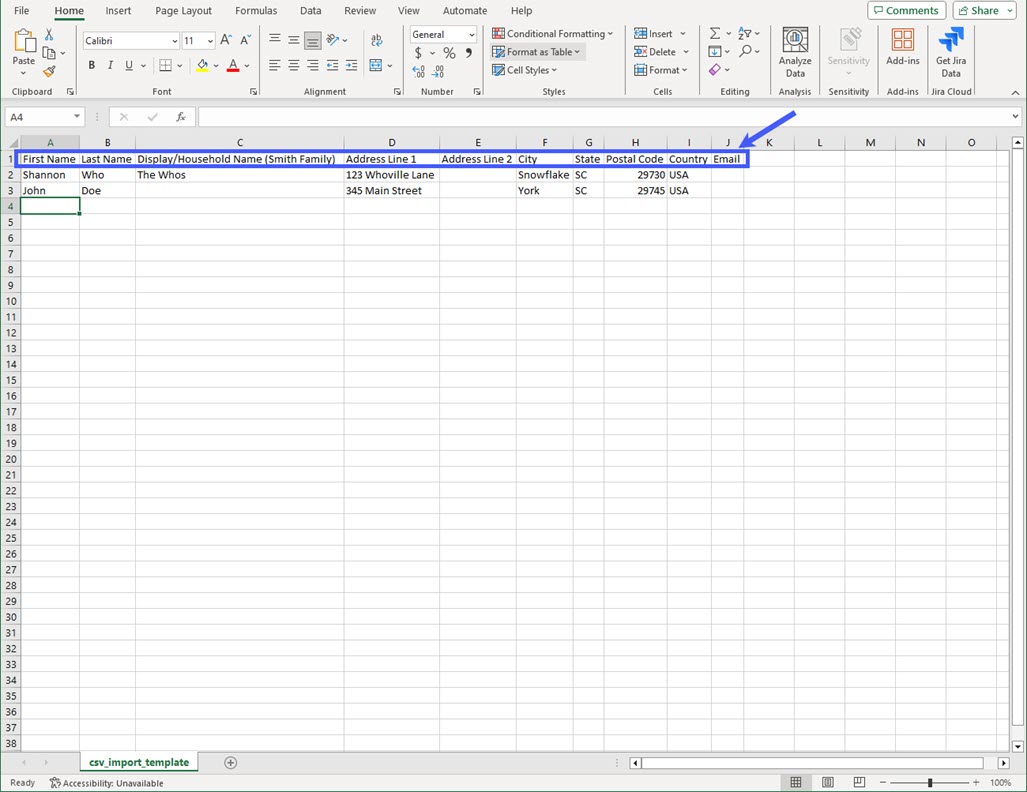Screen dimensions: 1027x792
Task: Toggle center alignment
Action: click(294, 64)
